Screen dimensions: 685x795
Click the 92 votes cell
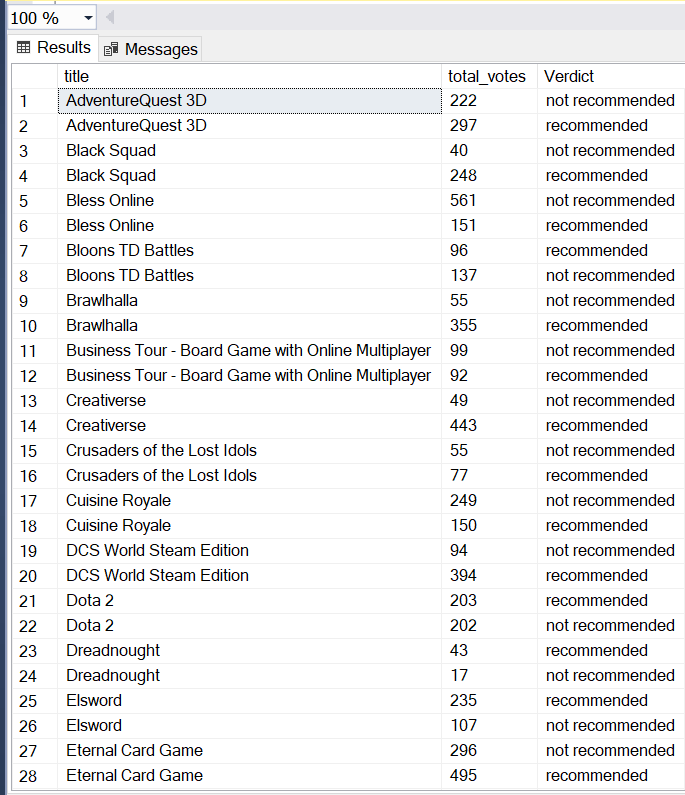[489, 376]
